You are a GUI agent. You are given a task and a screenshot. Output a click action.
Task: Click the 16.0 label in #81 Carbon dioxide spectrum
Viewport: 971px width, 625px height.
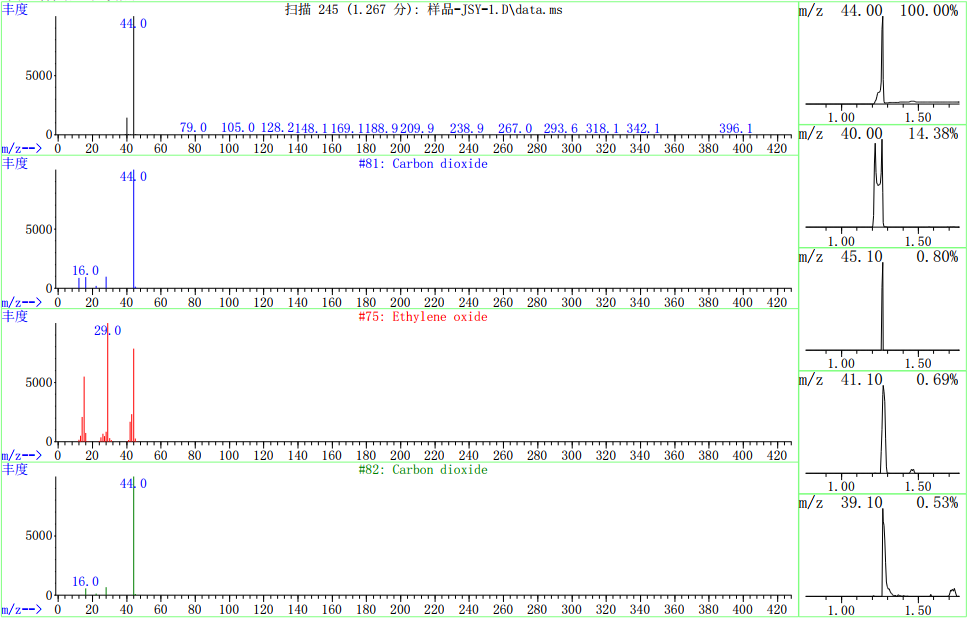(x=86, y=270)
